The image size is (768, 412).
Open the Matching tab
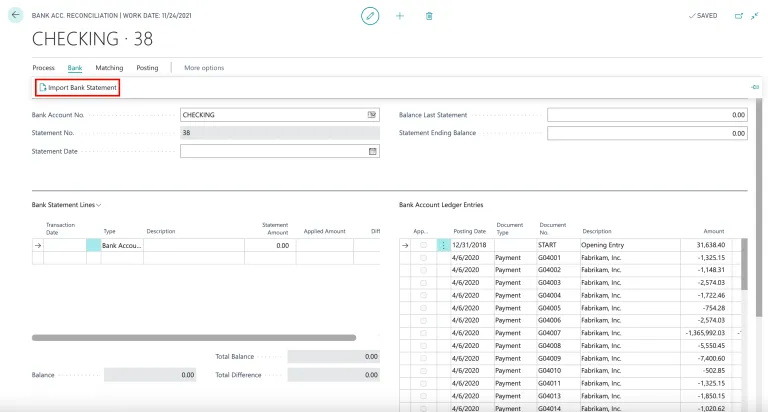click(x=109, y=68)
